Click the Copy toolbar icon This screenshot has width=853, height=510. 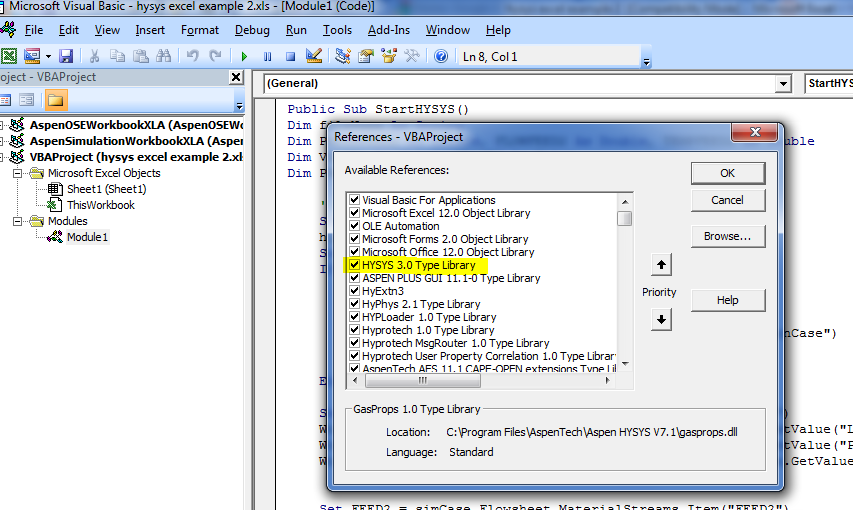[117, 56]
